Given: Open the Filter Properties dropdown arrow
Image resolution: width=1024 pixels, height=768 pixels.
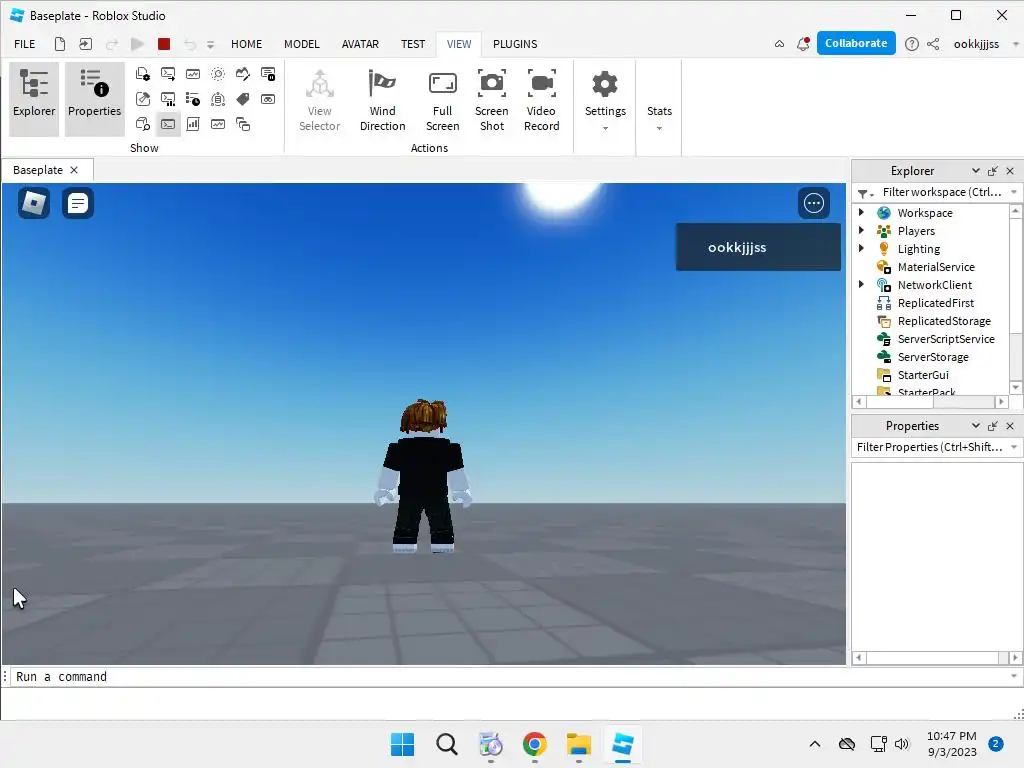Looking at the screenshot, I should tap(1014, 447).
